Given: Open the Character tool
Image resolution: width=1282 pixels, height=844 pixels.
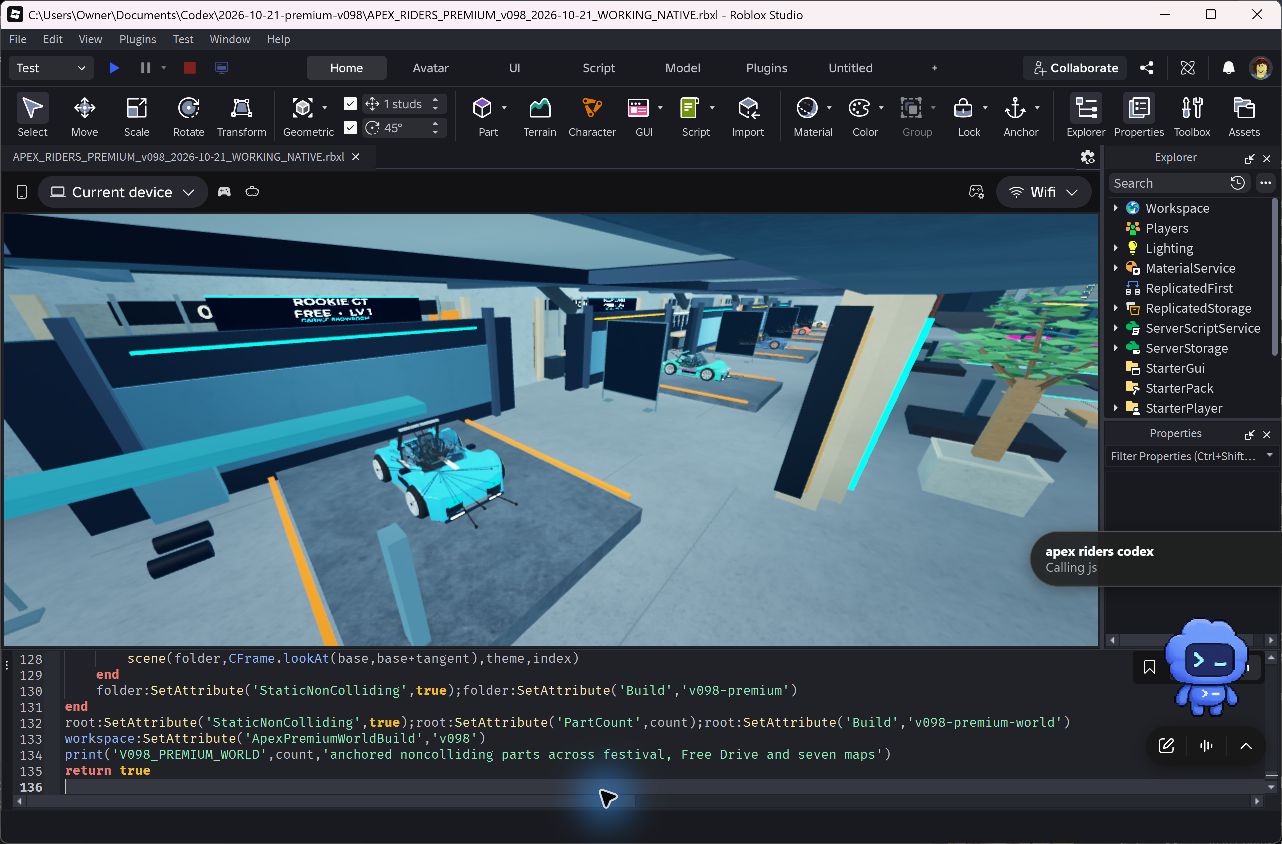Looking at the screenshot, I should click(x=592, y=116).
